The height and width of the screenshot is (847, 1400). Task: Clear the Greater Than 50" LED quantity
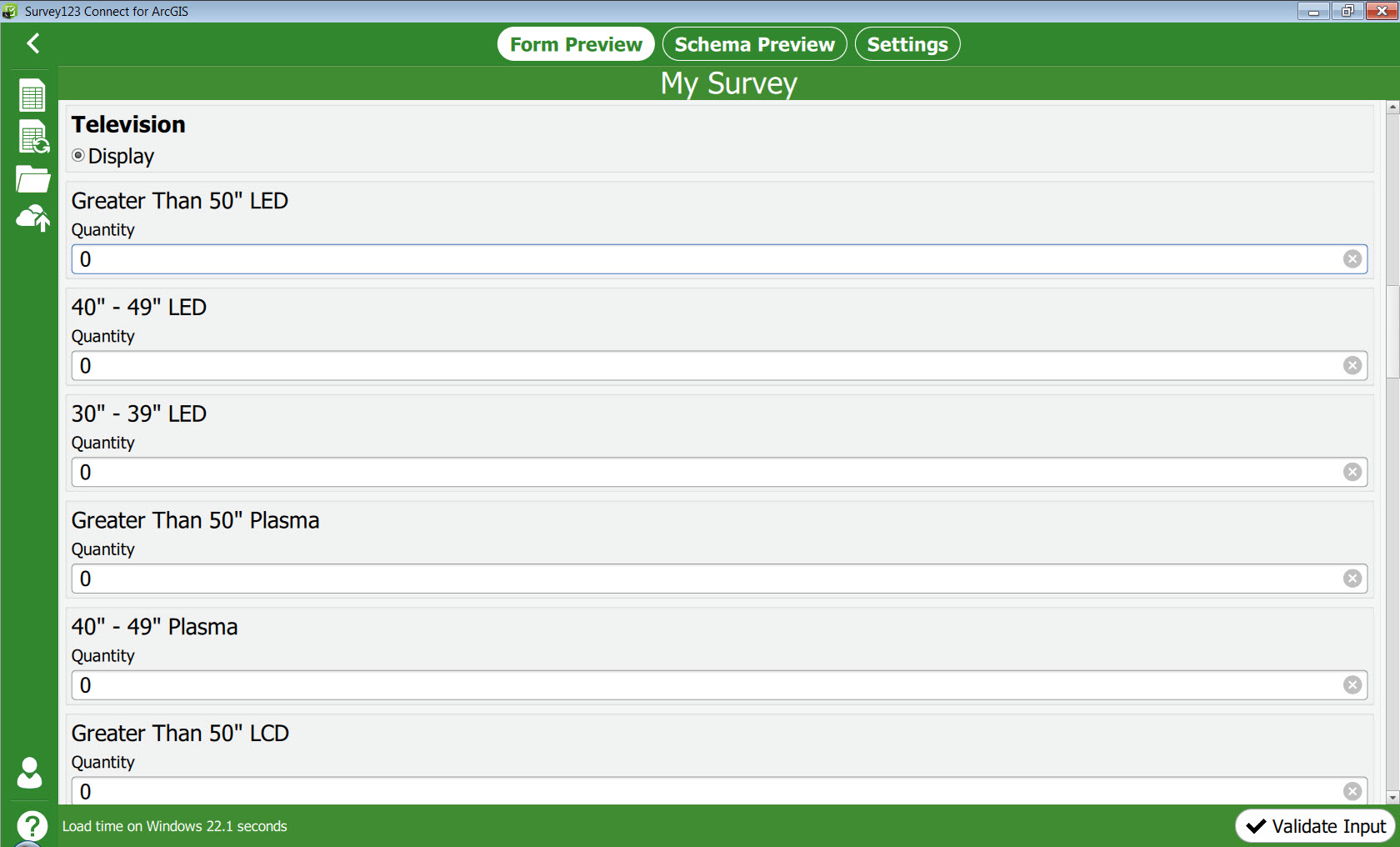pos(1352,259)
